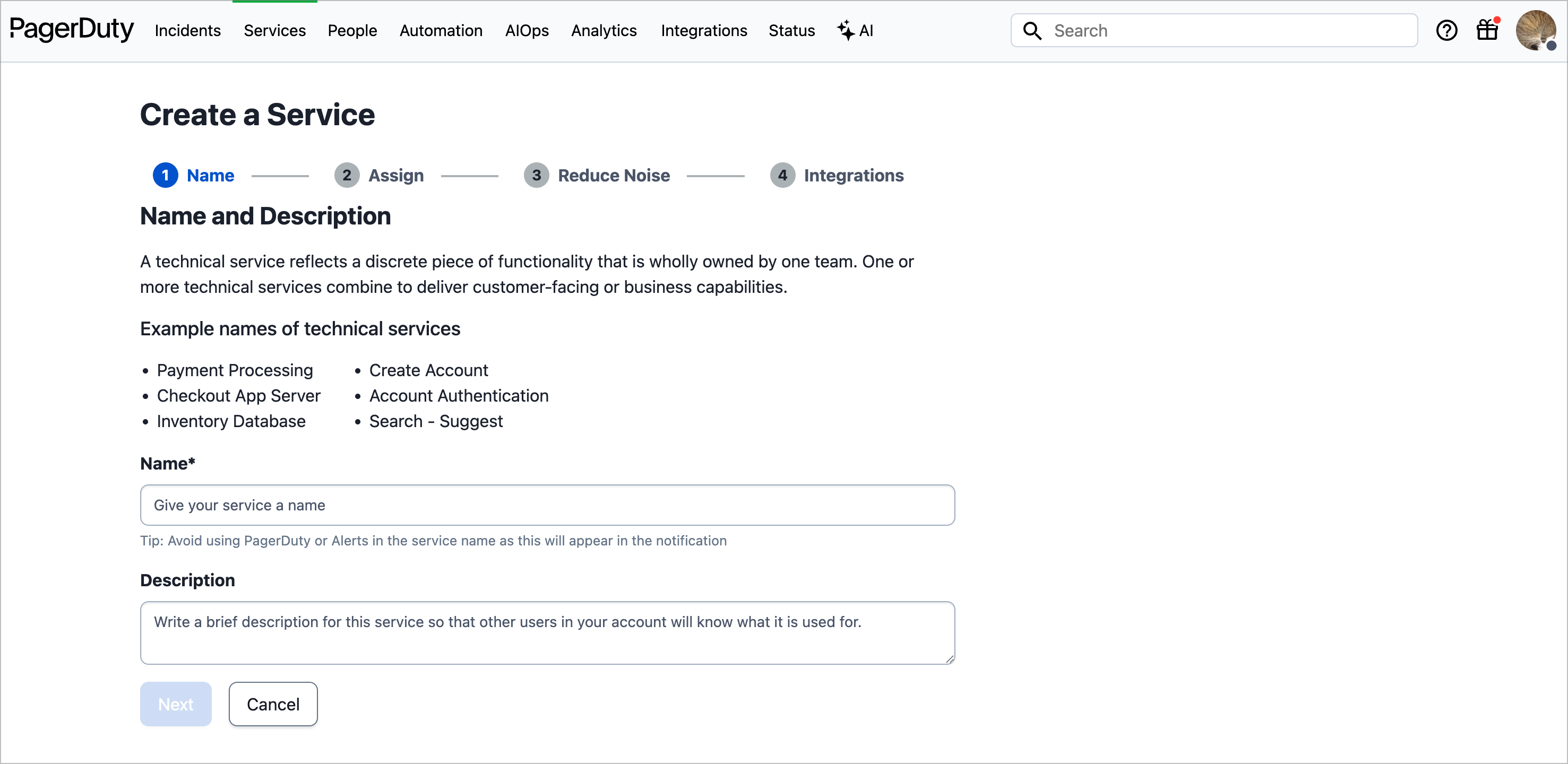The height and width of the screenshot is (764, 1568).
Task: Open the Automation menu
Action: (441, 30)
